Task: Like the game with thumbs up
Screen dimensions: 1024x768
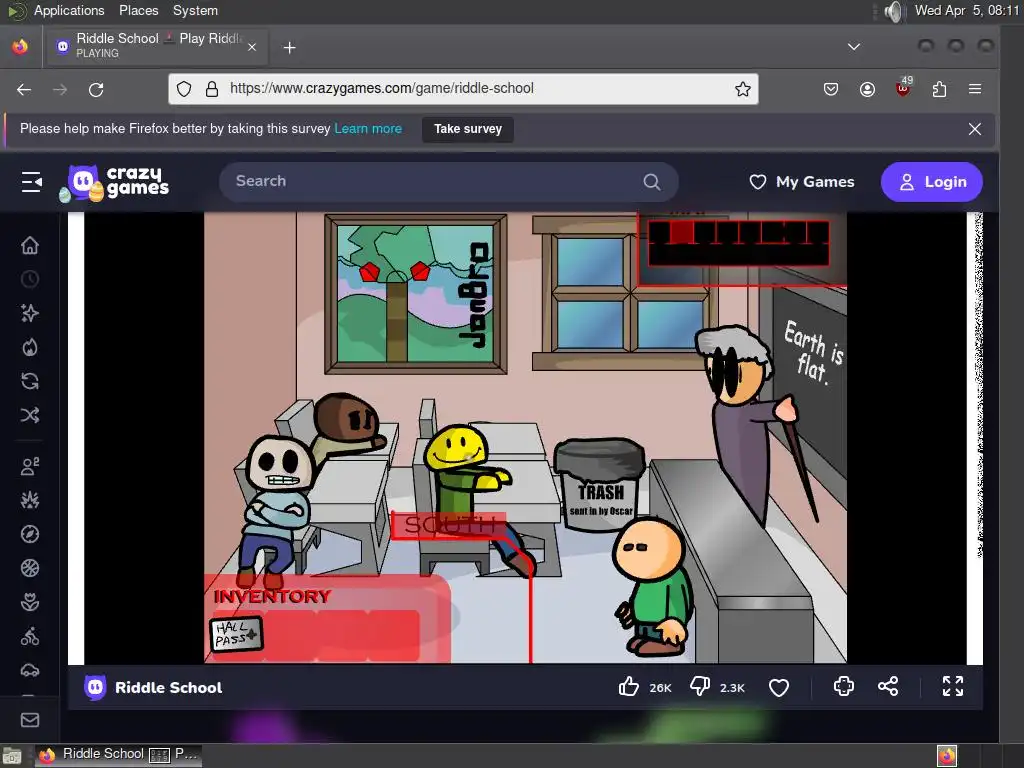Action: pyautogui.click(x=628, y=686)
